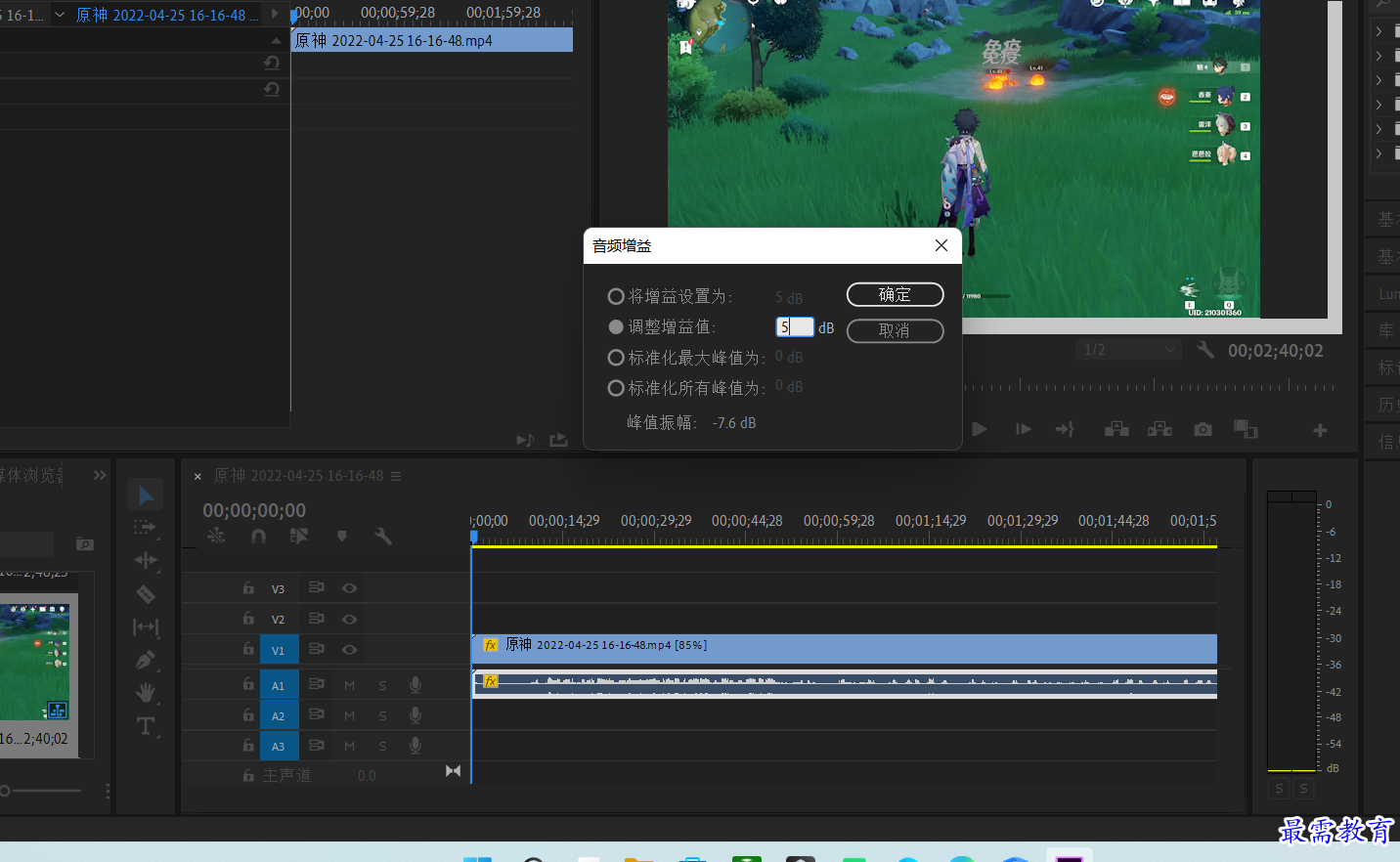
Task: Select the Pen tool
Action: (146, 660)
